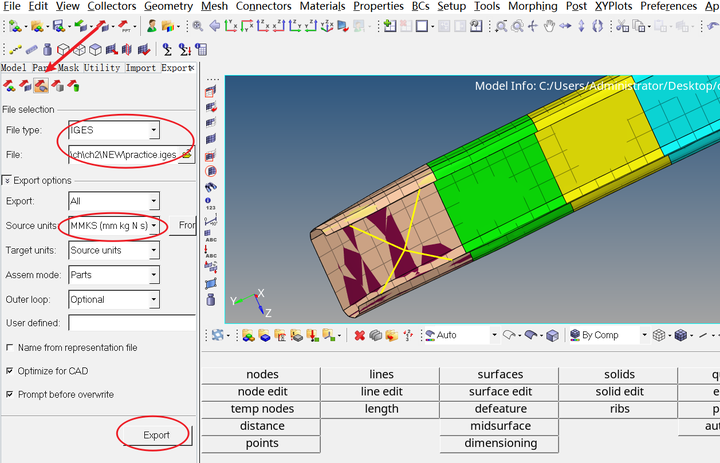Viewport: 720px width, 463px height.
Task: Uncheck Prompt before overwrite
Action: [10, 395]
